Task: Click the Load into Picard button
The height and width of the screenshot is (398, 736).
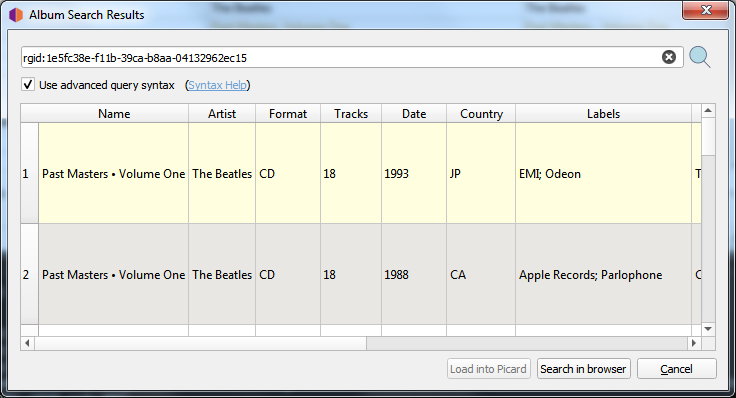Action: [488, 369]
